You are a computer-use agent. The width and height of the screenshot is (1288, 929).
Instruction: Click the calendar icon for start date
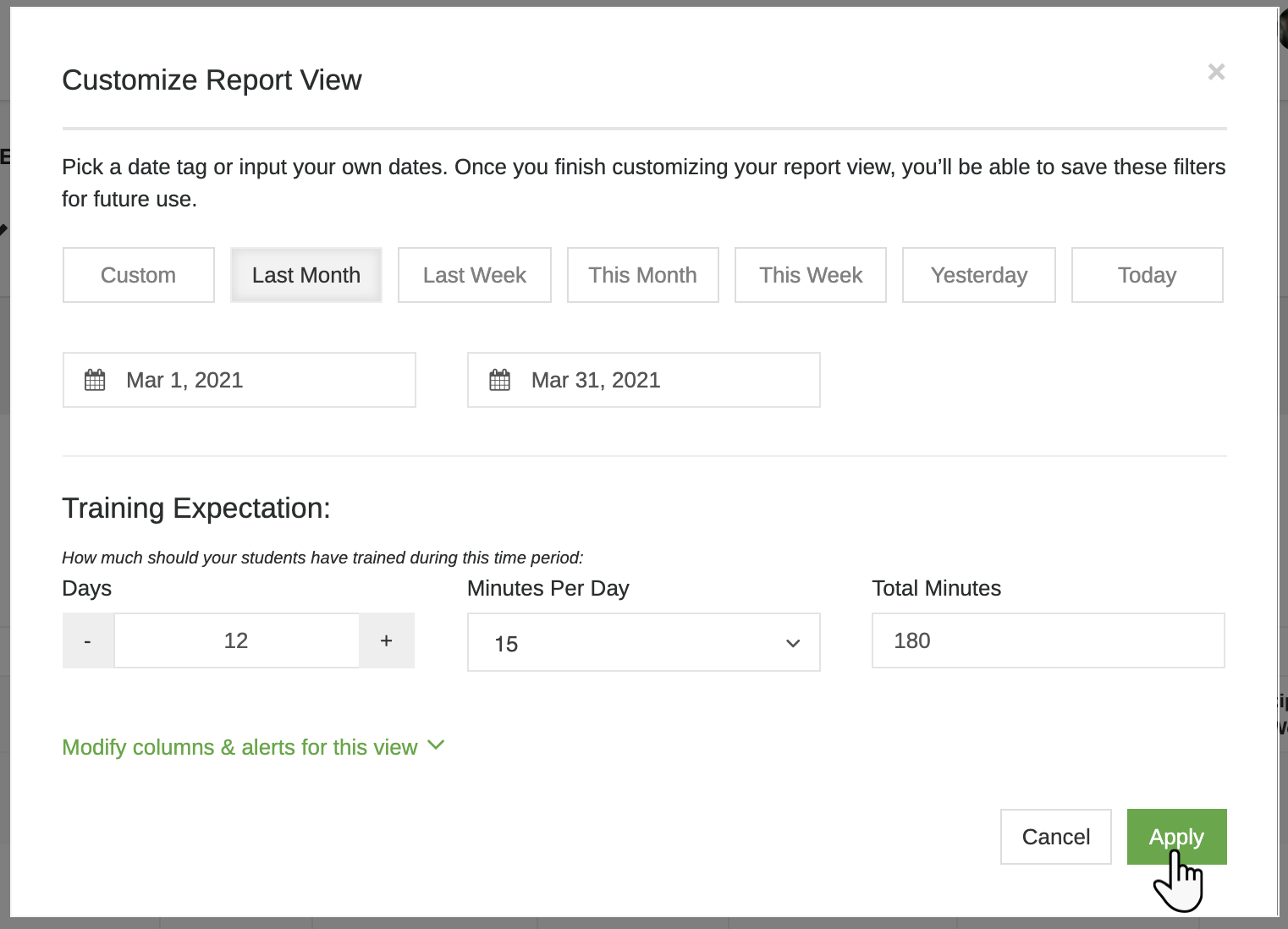(x=96, y=380)
